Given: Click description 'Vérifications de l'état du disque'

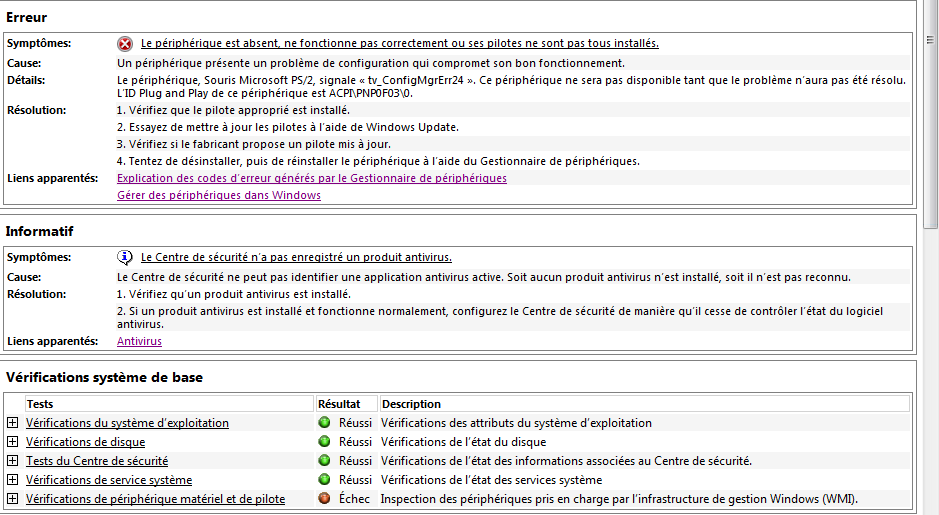Looking at the screenshot, I should [464, 442].
